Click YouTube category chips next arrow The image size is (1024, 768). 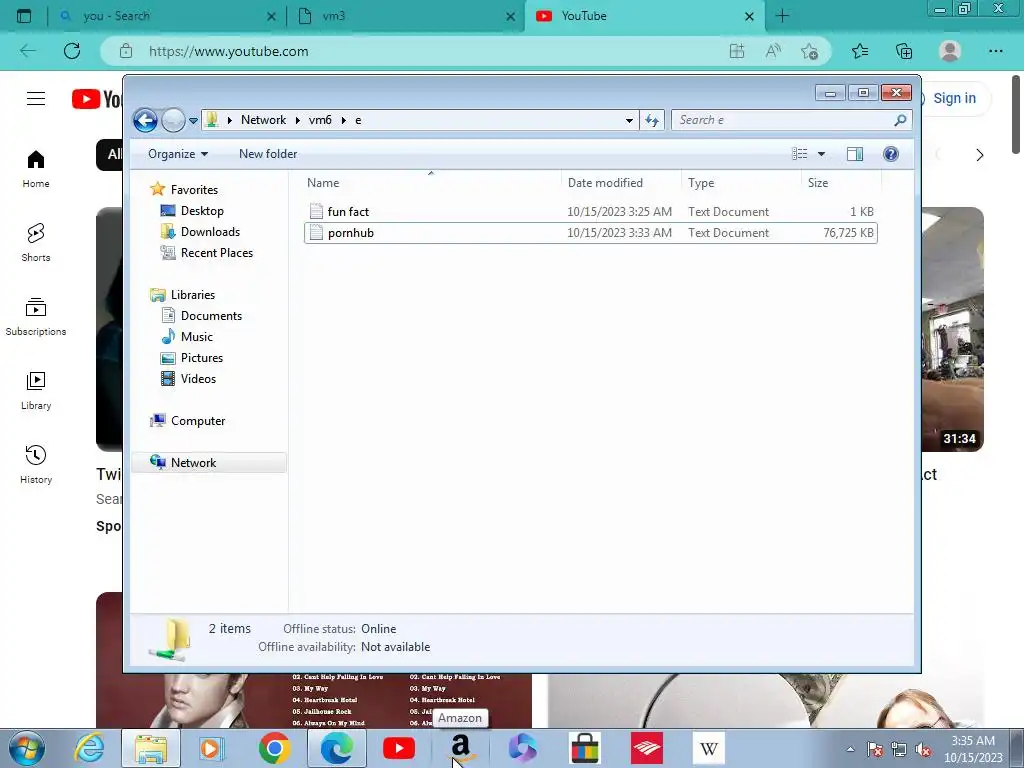pos(979,155)
